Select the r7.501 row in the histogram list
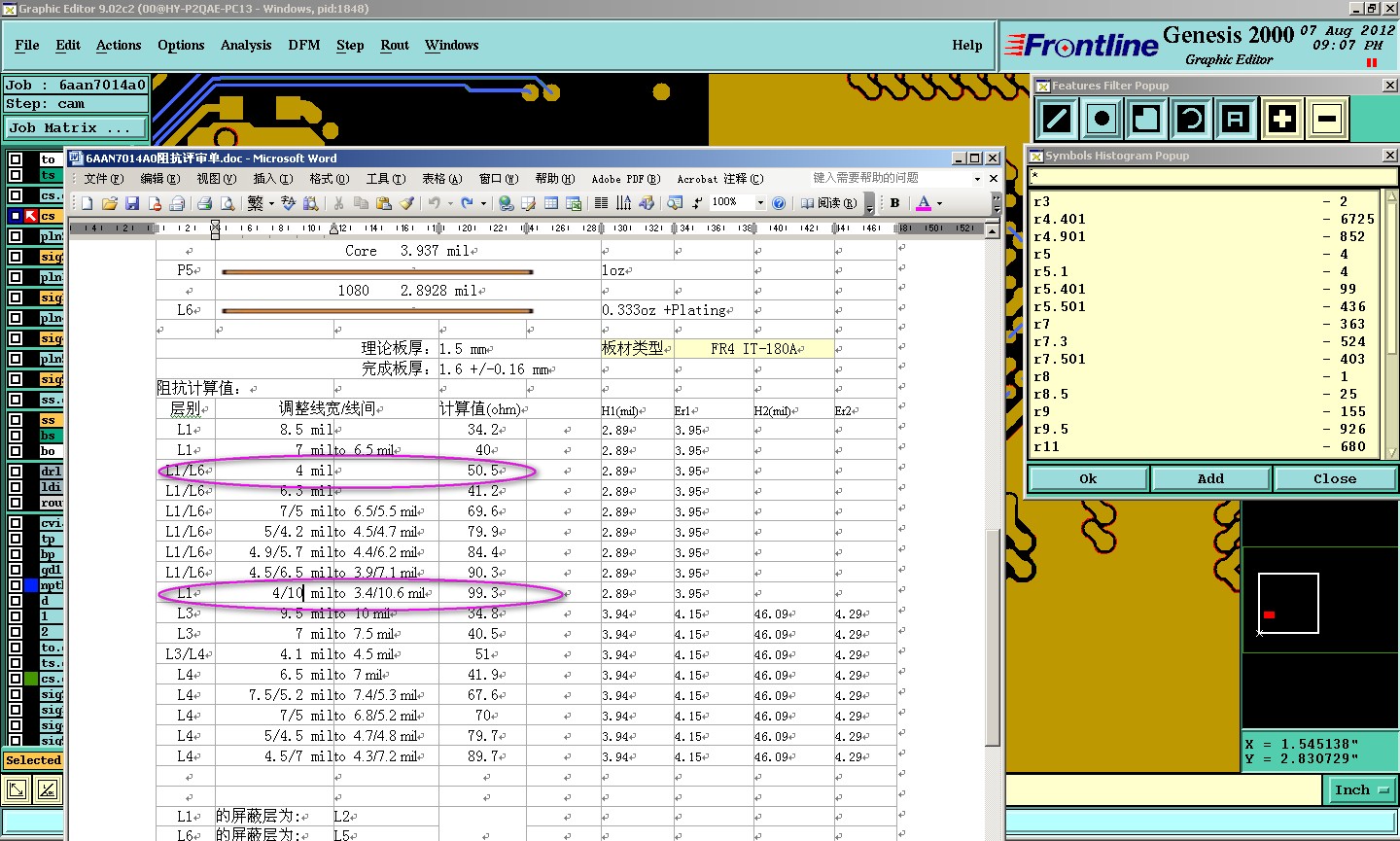This screenshot has width=1400, height=841. [1205, 359]
